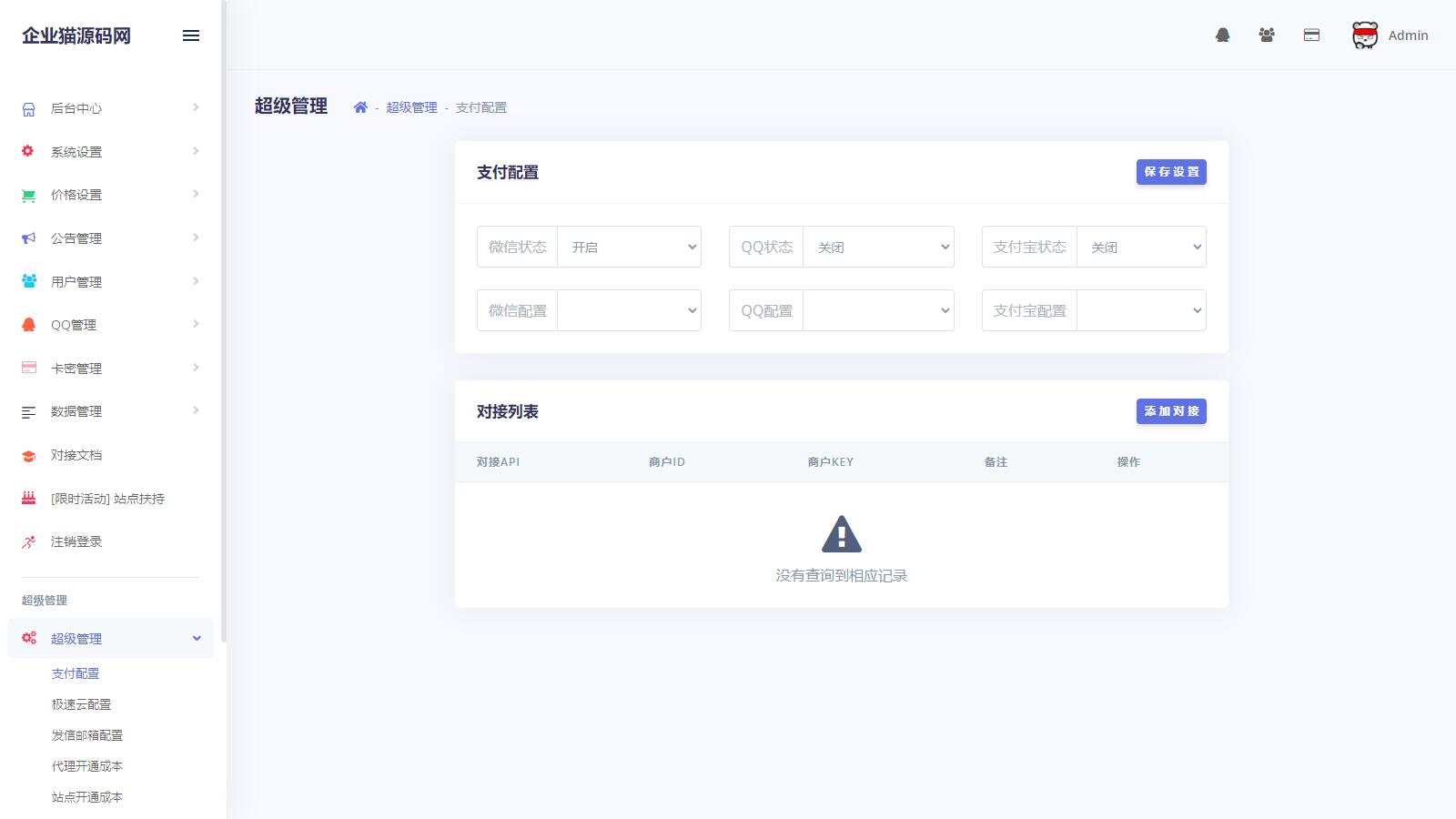Screen dimensions: 1456x819
Task: Click the users group icon in header
Action: point(1267,35)
